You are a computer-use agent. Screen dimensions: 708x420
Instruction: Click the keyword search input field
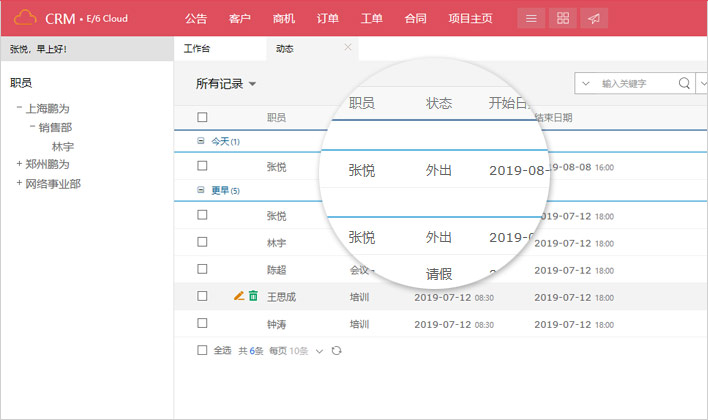[636, 84]
